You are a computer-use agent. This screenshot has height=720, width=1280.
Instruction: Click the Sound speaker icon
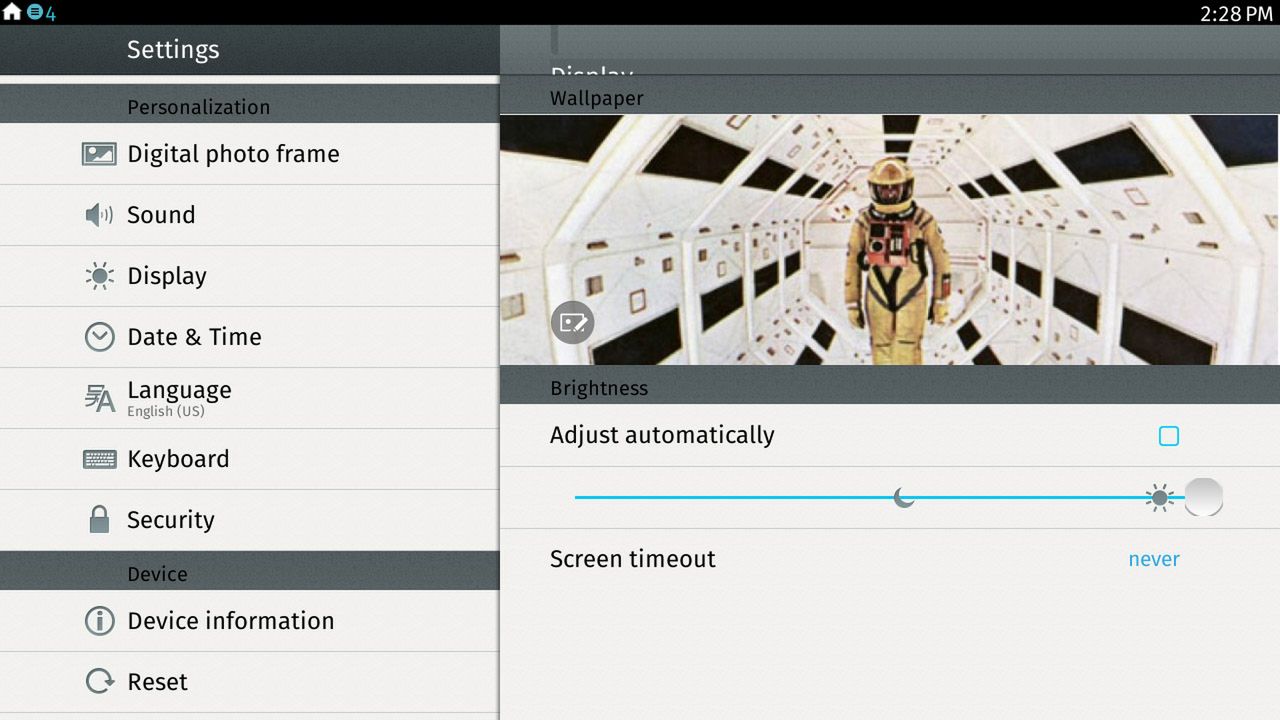99,215
